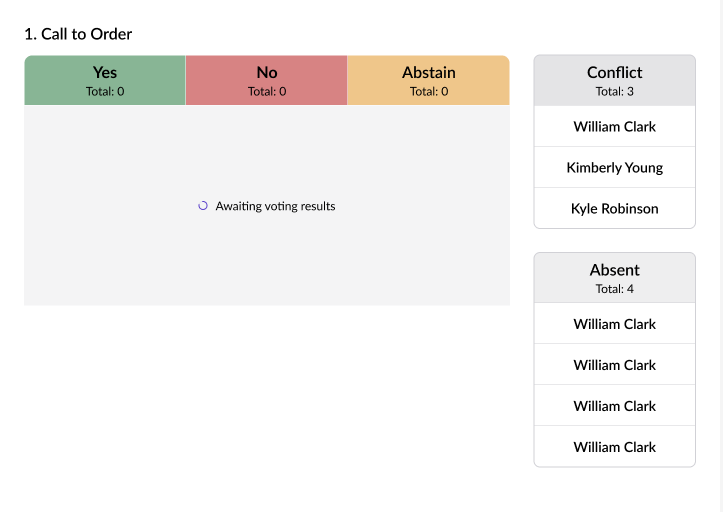Choose the first William Clark under Absent
This screenshot has width=723, height=512.
pos(614,324)
